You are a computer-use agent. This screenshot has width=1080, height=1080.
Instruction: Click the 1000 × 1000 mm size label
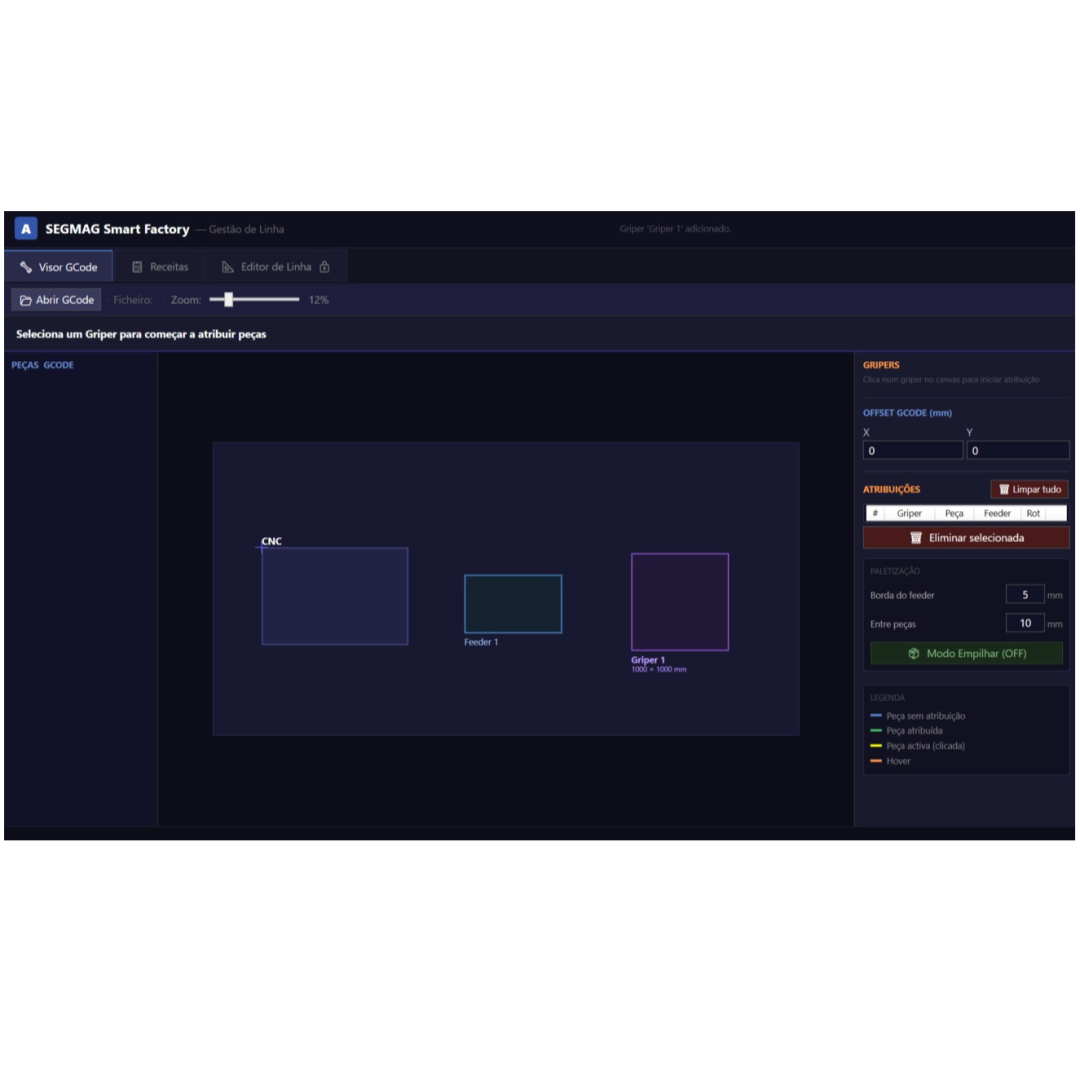(x=658, y=669)
